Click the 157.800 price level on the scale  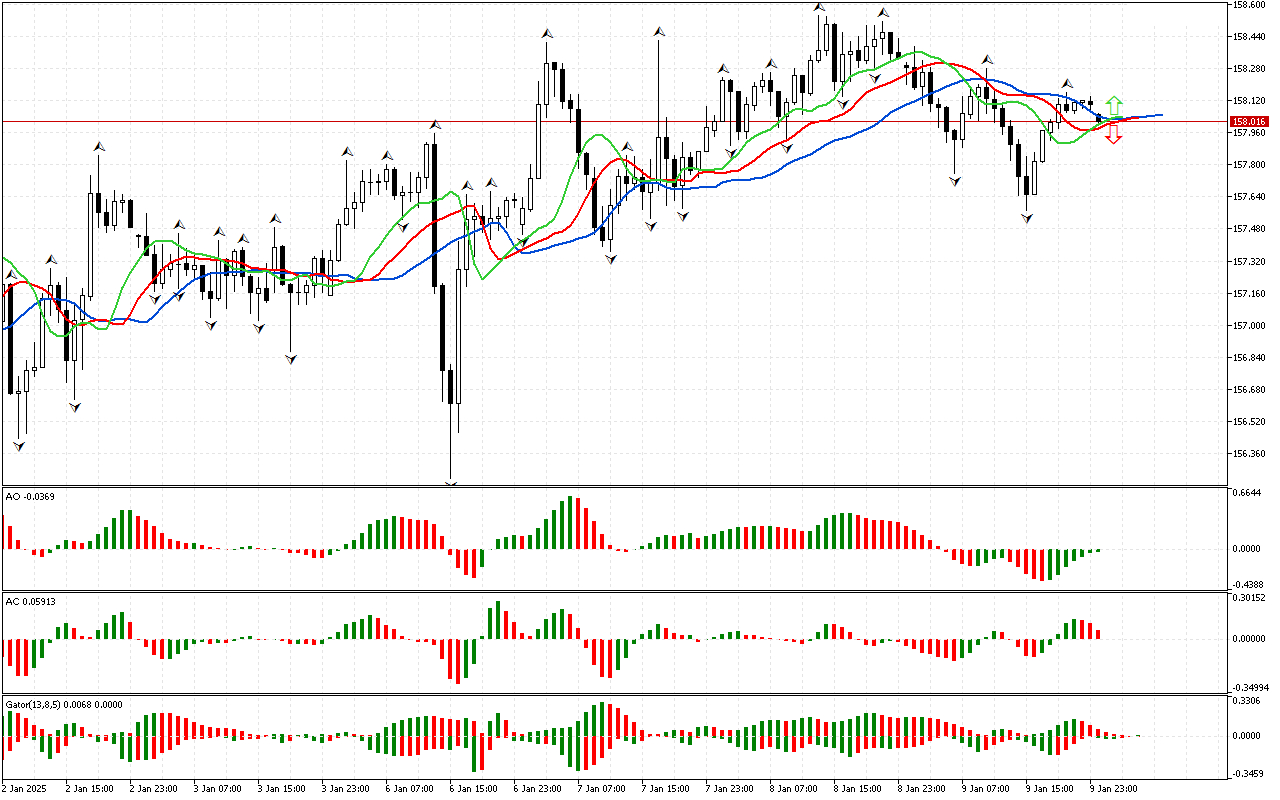coord(1251,165)
